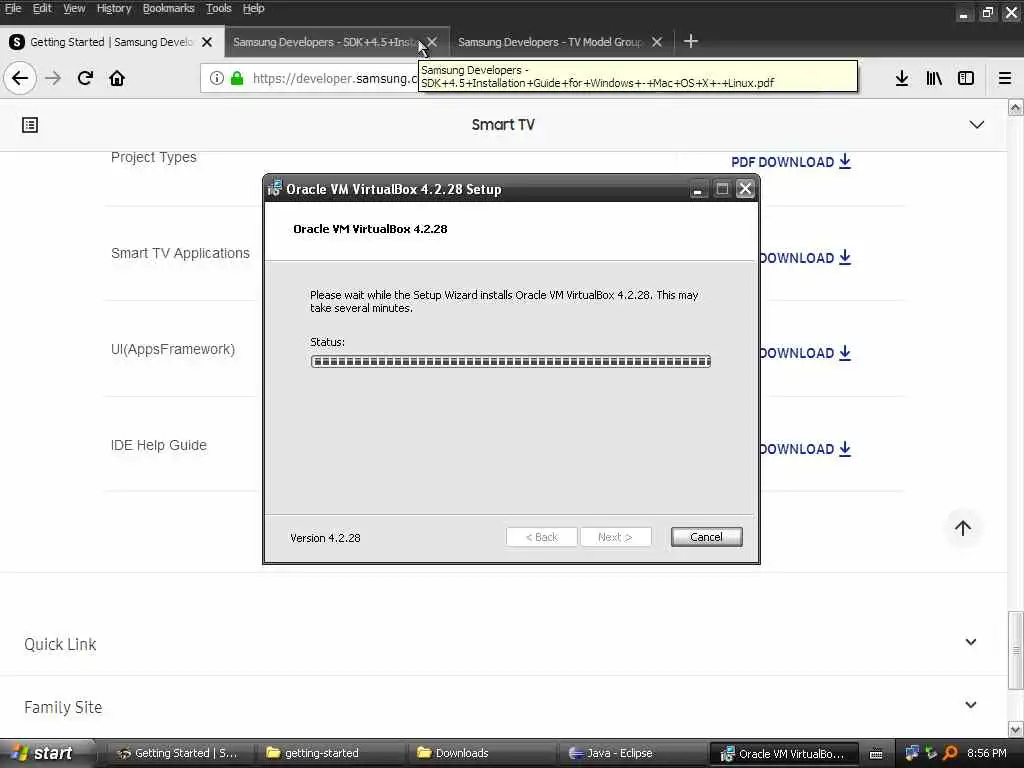Open the Bookmarks menu

(168, 8)
